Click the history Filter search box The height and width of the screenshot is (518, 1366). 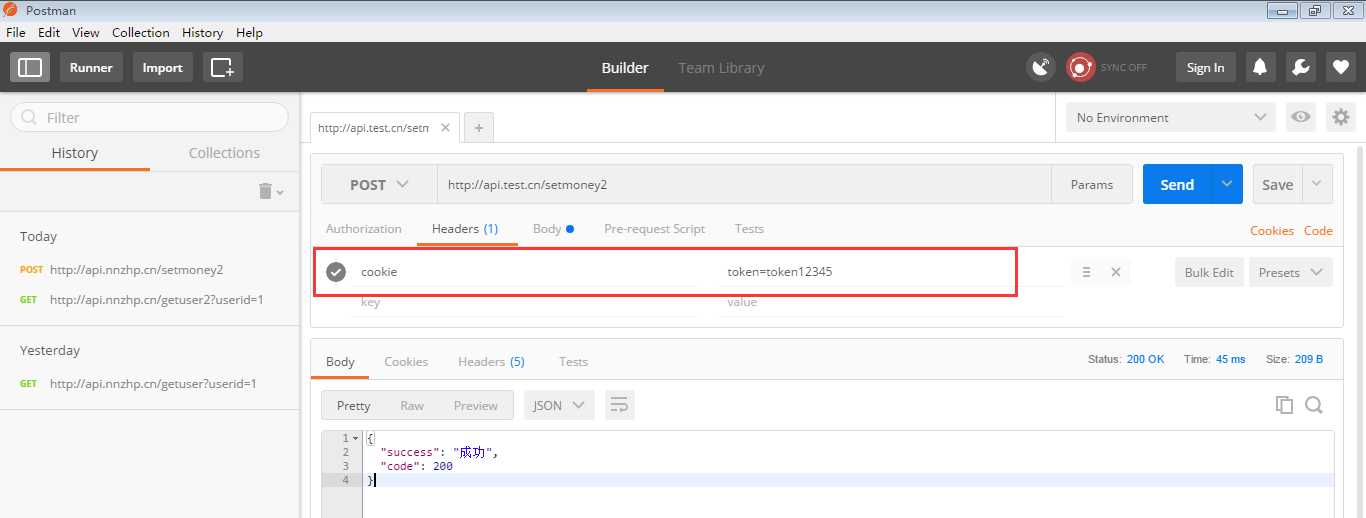(x=149, y=117)
